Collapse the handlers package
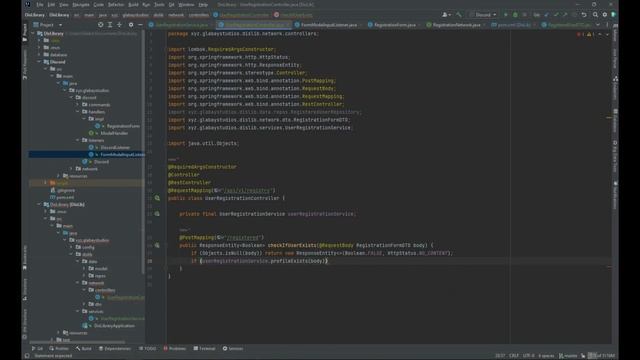The image size is (640, 360). [78, 112]
